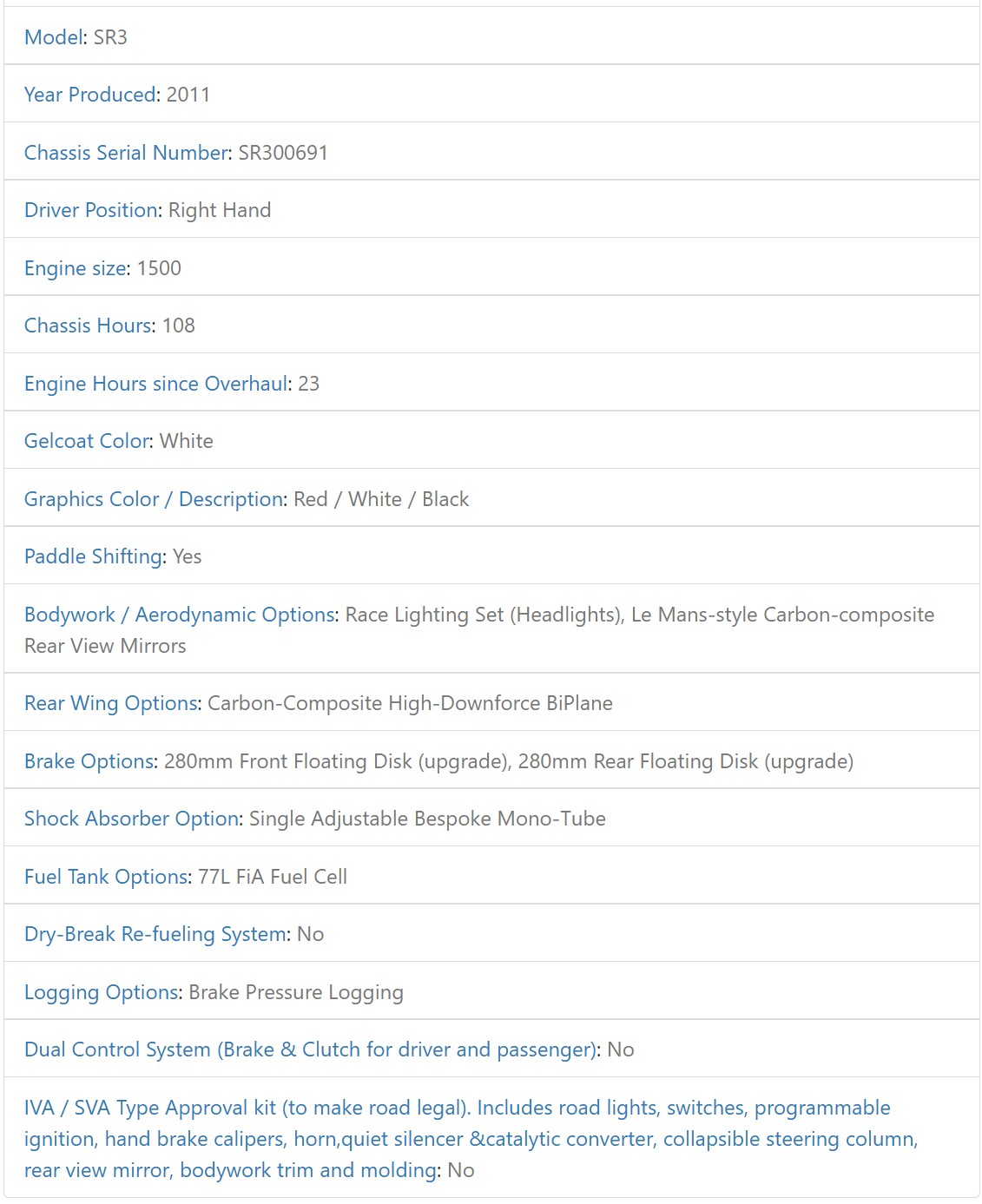Click the Dual Control System label
982x1204 pixels.
coord(311,1049)
